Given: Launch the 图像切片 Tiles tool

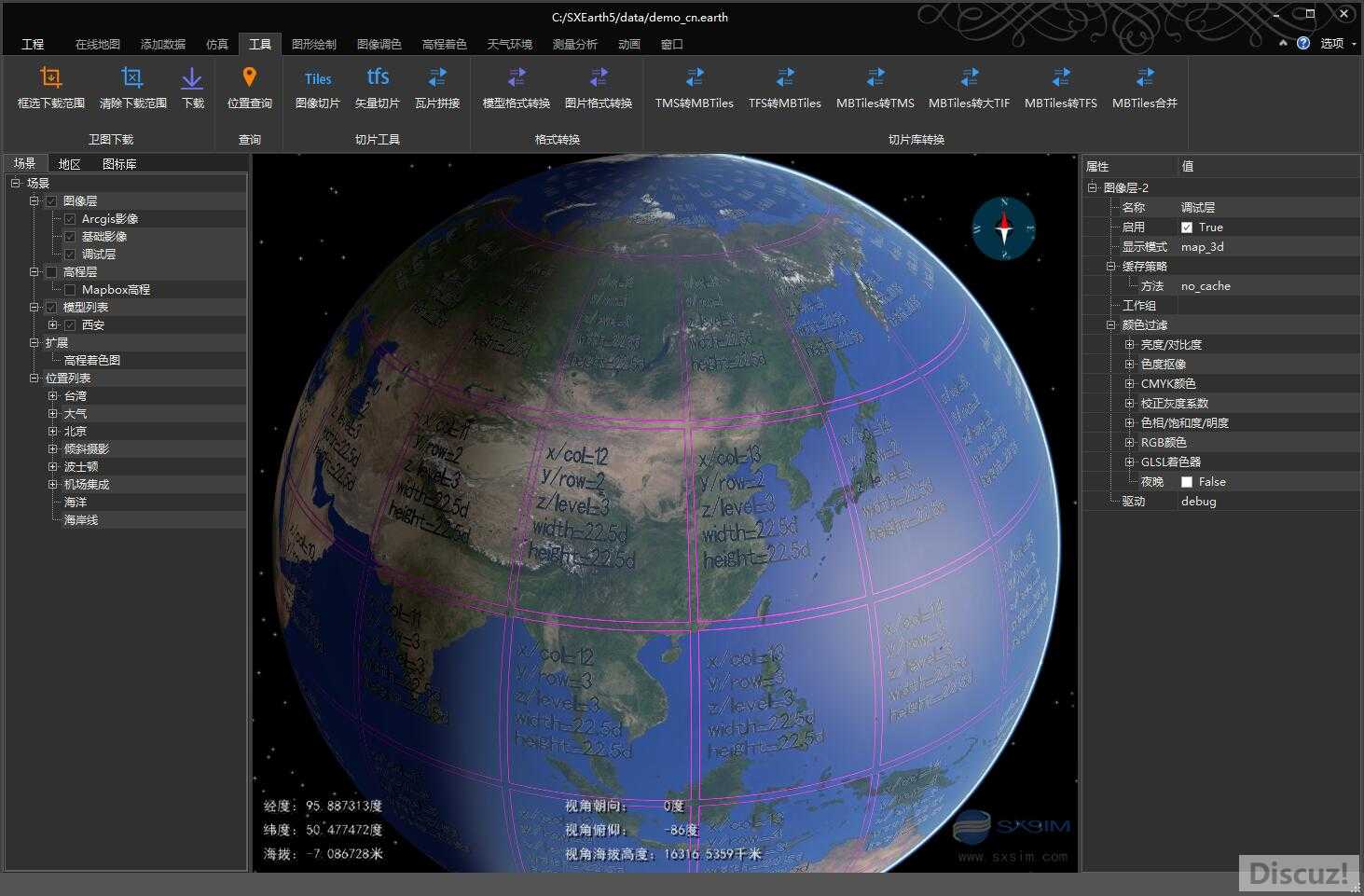Looking at the screenshot, I should [x=318, y=78].
